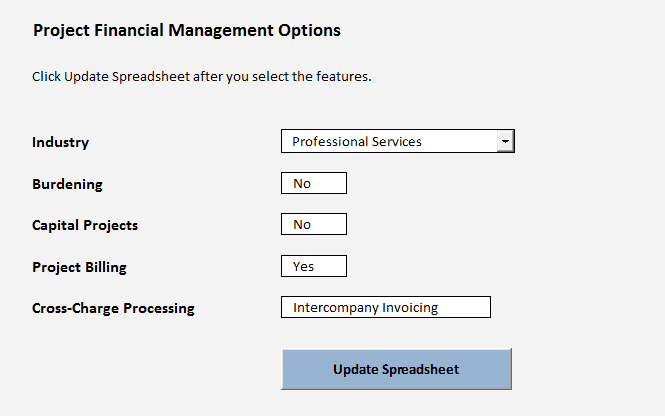Toggle the Capital Projects option set to No
The height and width of the screenshot is (416, 665).
coord(314,224)
